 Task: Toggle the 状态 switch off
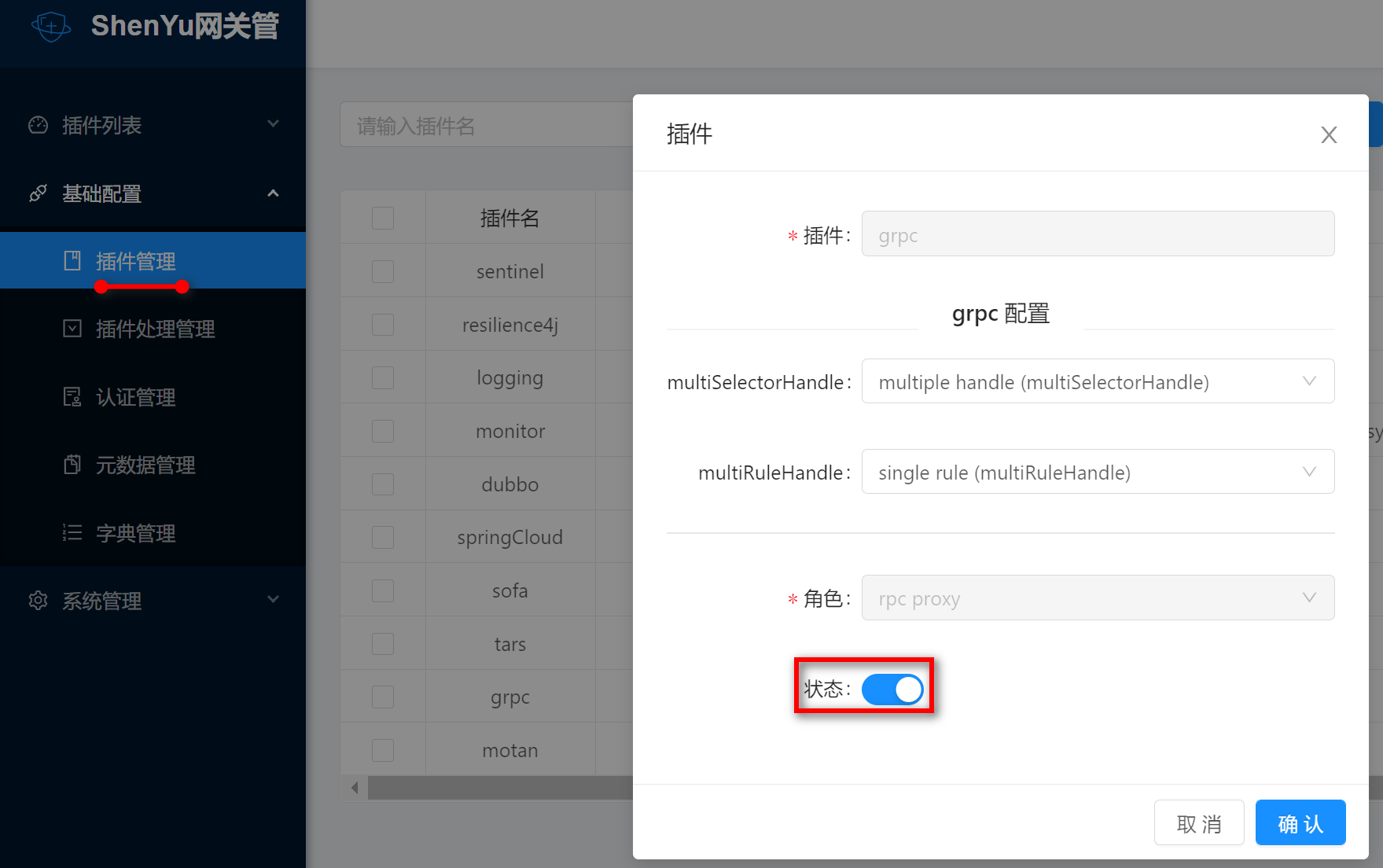[x=892, y=690]
